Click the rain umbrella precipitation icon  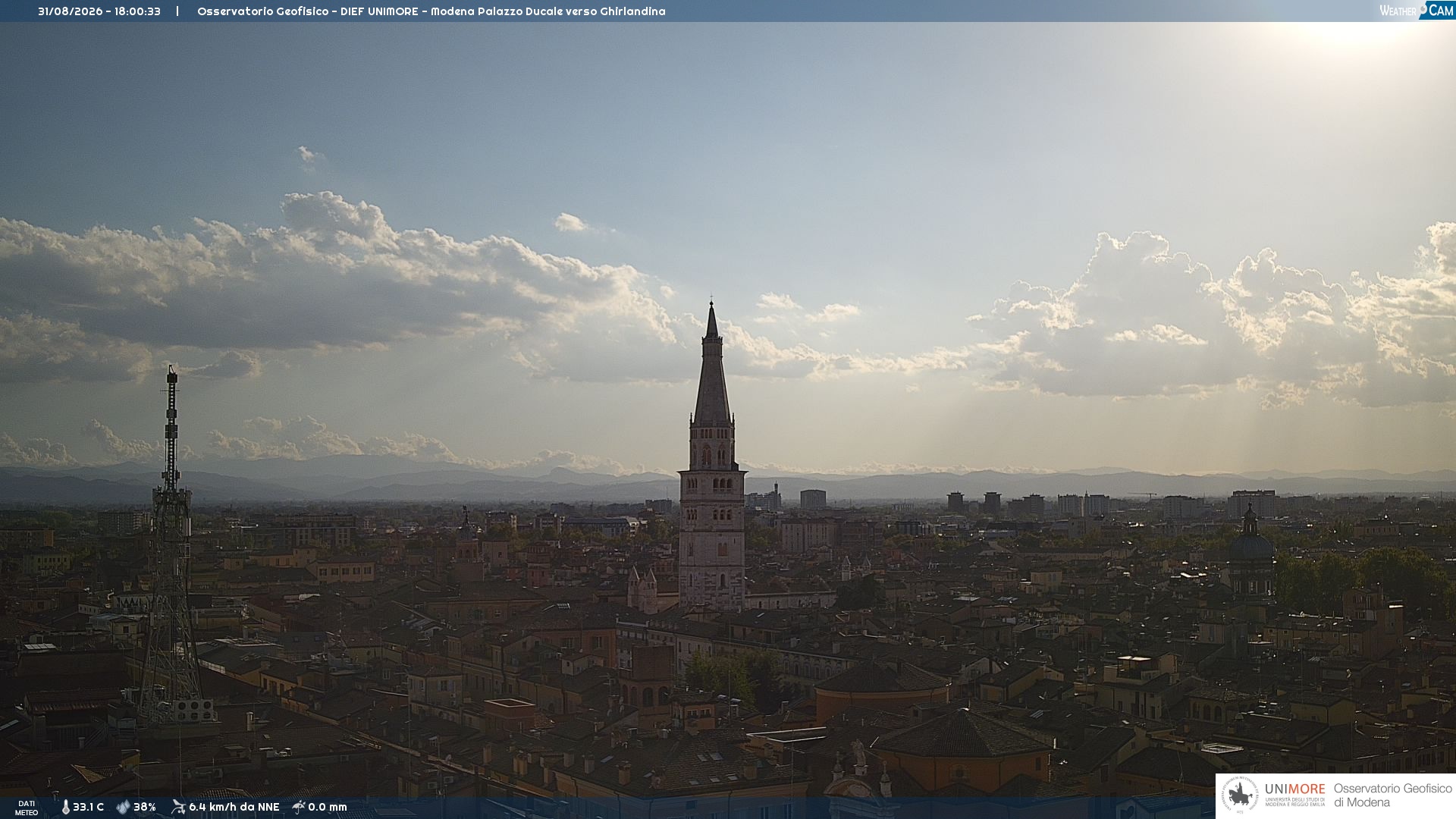click(299, 807)
